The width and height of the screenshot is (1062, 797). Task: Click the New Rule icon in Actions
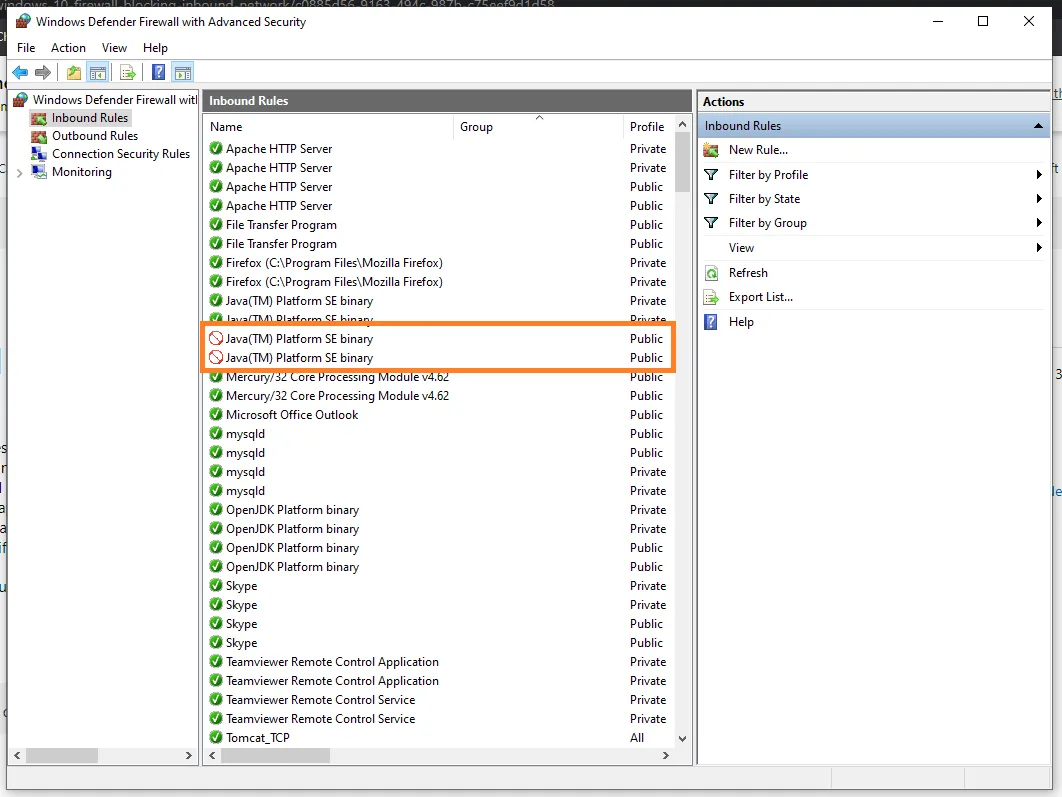pyautogui.click(x=711, y=150)
